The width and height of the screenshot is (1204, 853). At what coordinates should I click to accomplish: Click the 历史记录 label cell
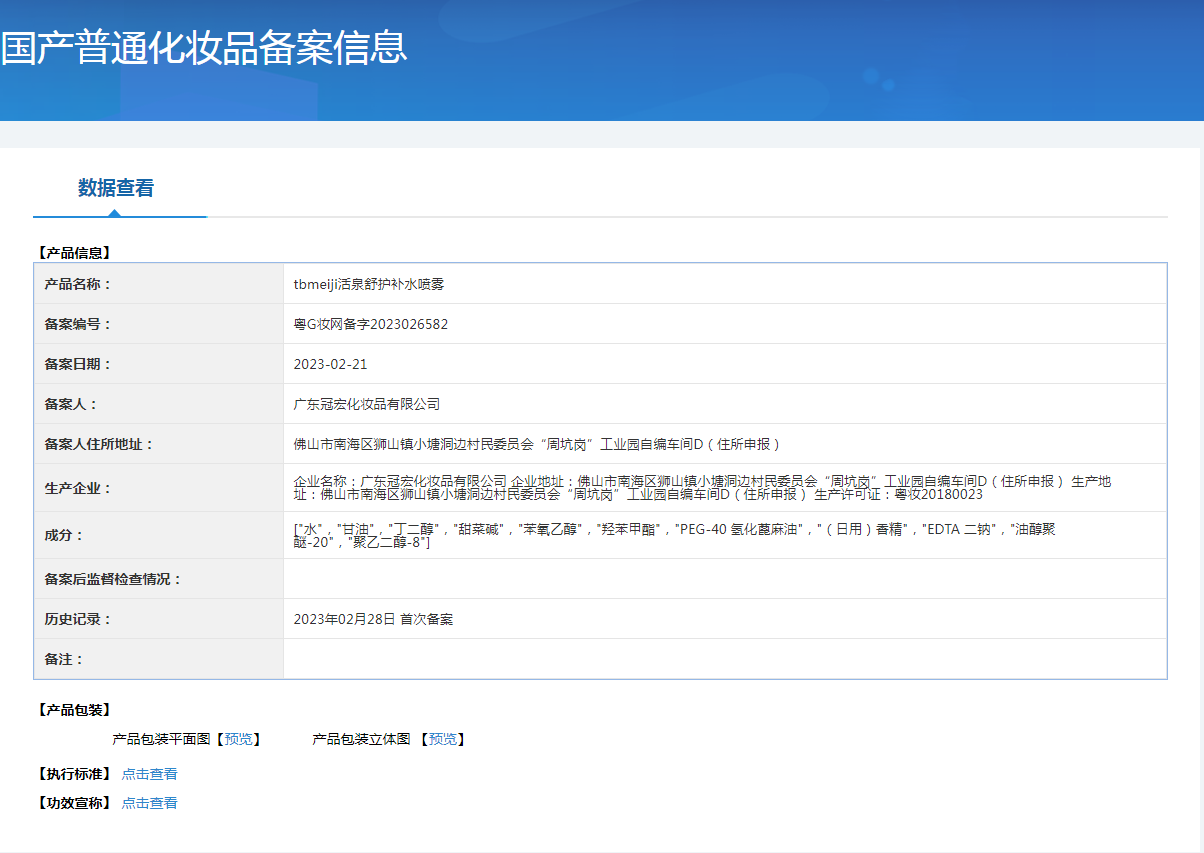point(159,619)
